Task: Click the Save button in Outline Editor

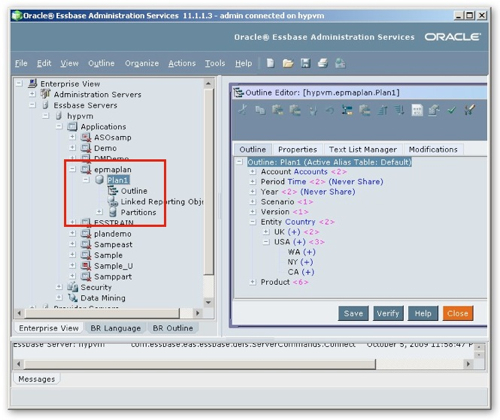Action: tap(353, 313)
